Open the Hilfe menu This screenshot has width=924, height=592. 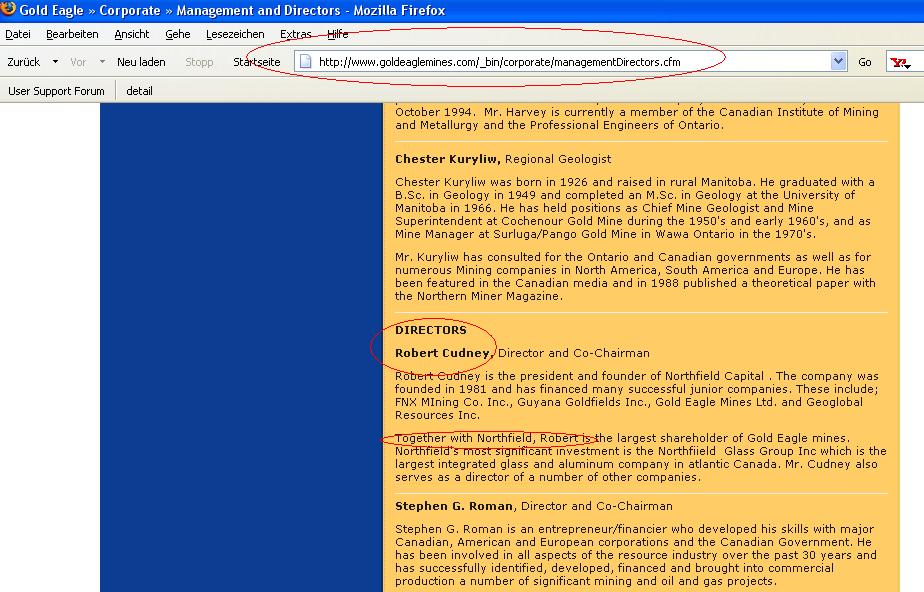coord(338,34)
